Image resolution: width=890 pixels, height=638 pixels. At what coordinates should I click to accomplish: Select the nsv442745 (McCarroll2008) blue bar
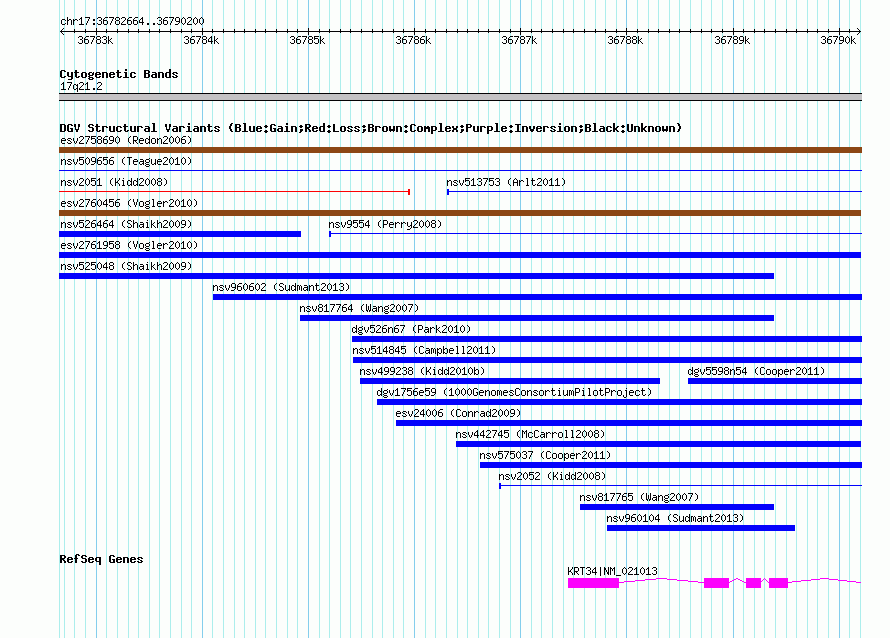[x=659, y=444]
